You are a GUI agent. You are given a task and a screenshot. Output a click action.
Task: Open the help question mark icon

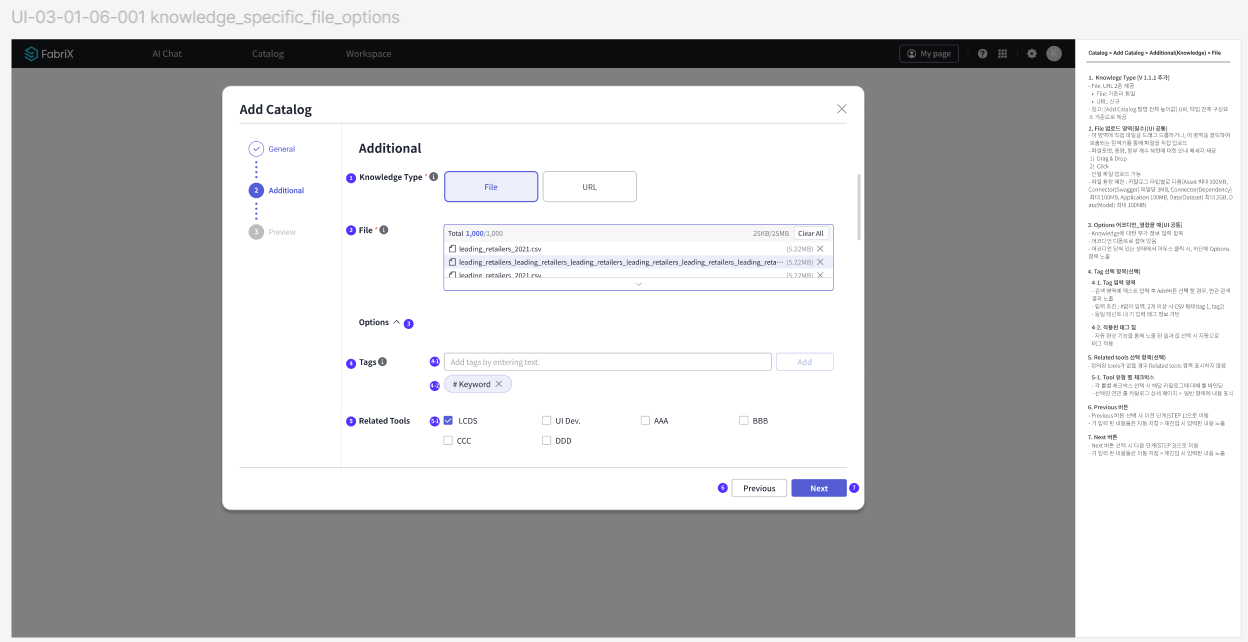[983, 54]
